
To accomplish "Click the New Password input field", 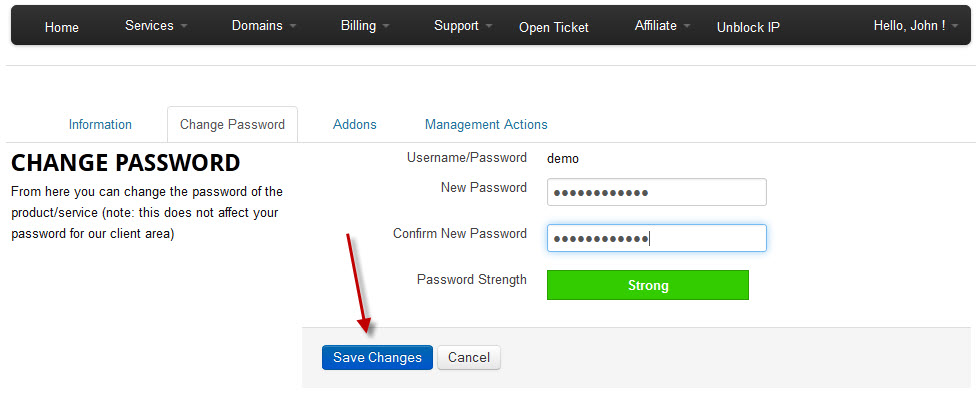I will coord(656,192).
